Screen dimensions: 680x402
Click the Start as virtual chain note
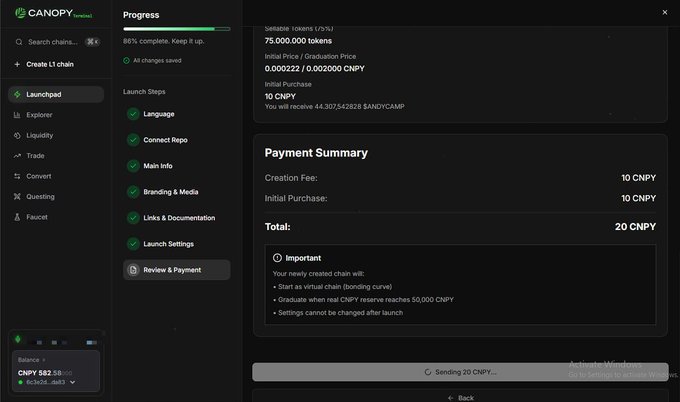(335, 287)
